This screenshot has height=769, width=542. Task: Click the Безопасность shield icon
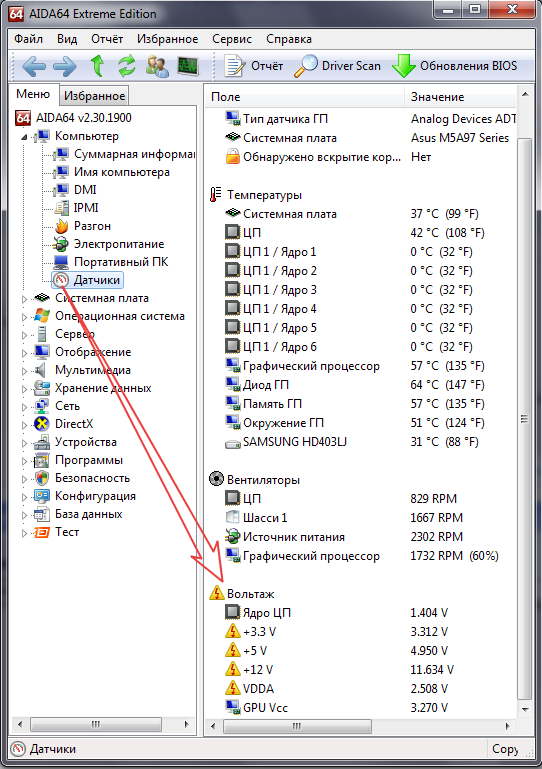coord(42,478)
